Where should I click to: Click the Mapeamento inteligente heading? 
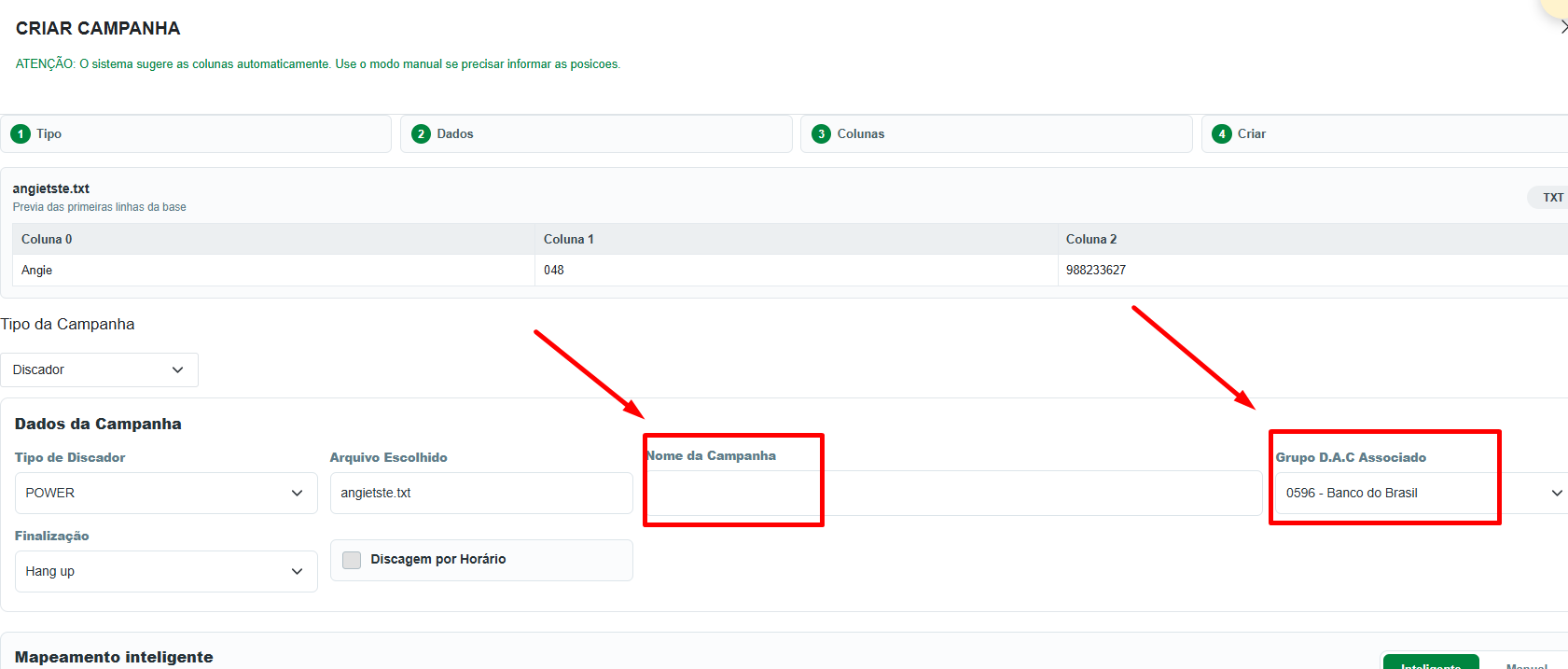pyautogui.click(x=114, y=658)
